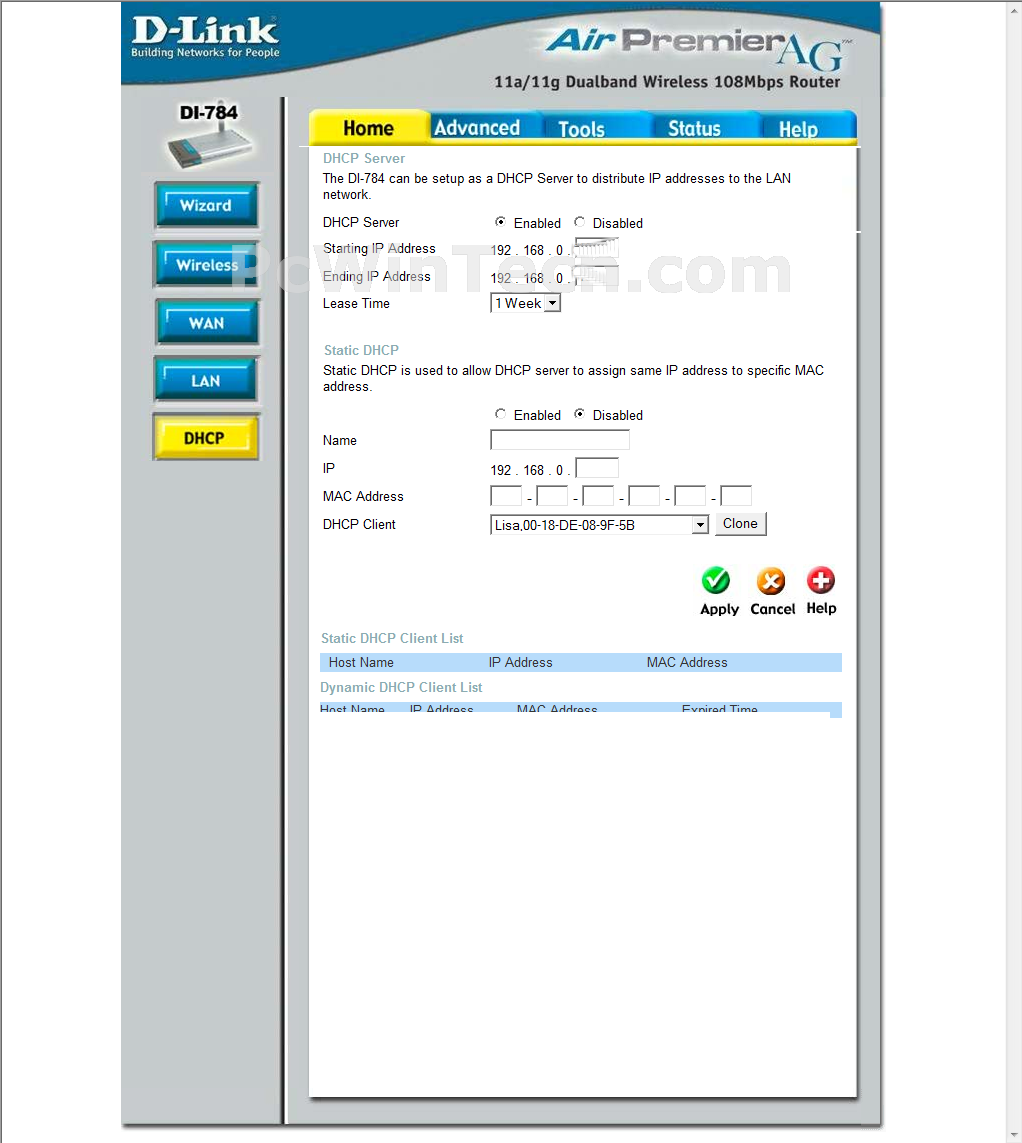This screenshot has width=1022, height=1143.
Task: Click the Static DHCP IP last octet field
Action: click(x=597, y=468)
